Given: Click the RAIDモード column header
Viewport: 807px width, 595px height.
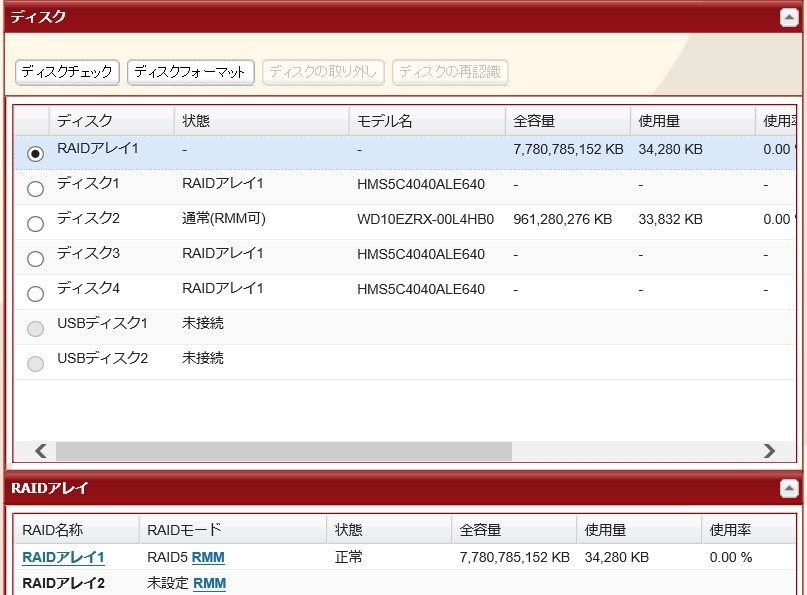Looking at the screenshot, I should click(233, 530).
